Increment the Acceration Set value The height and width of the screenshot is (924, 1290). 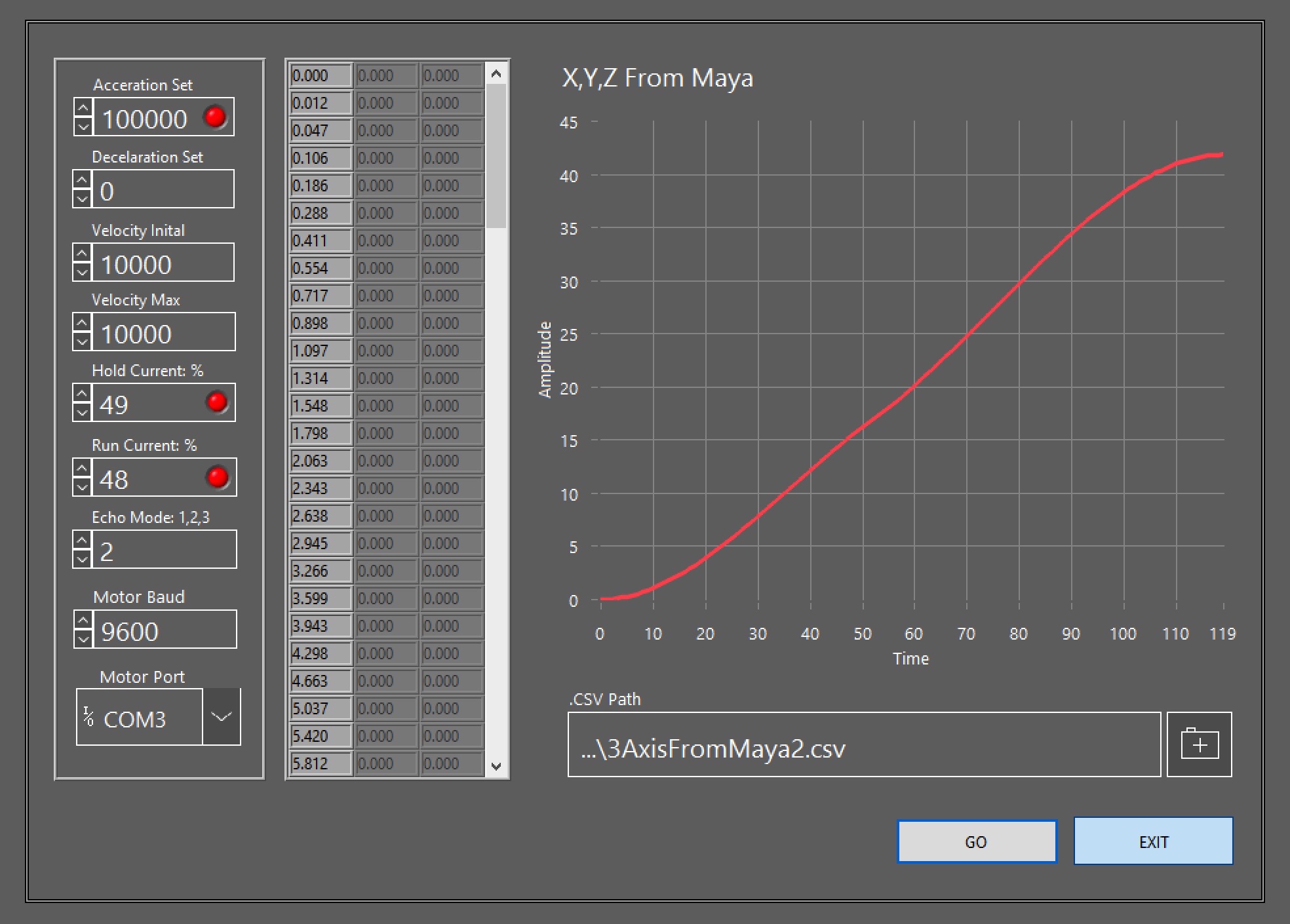83,108
